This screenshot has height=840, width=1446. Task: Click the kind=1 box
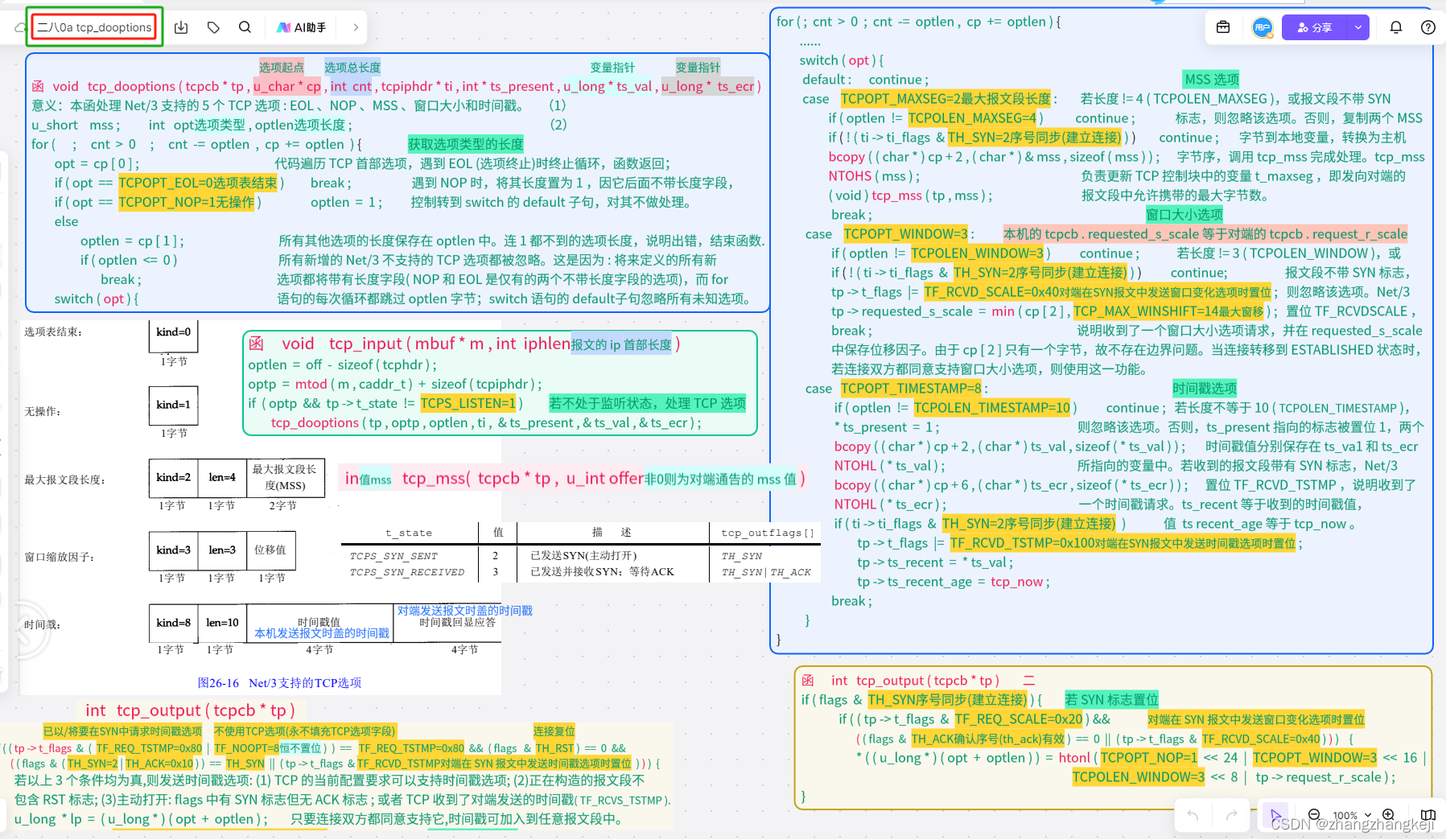click(x=173, y=405)
